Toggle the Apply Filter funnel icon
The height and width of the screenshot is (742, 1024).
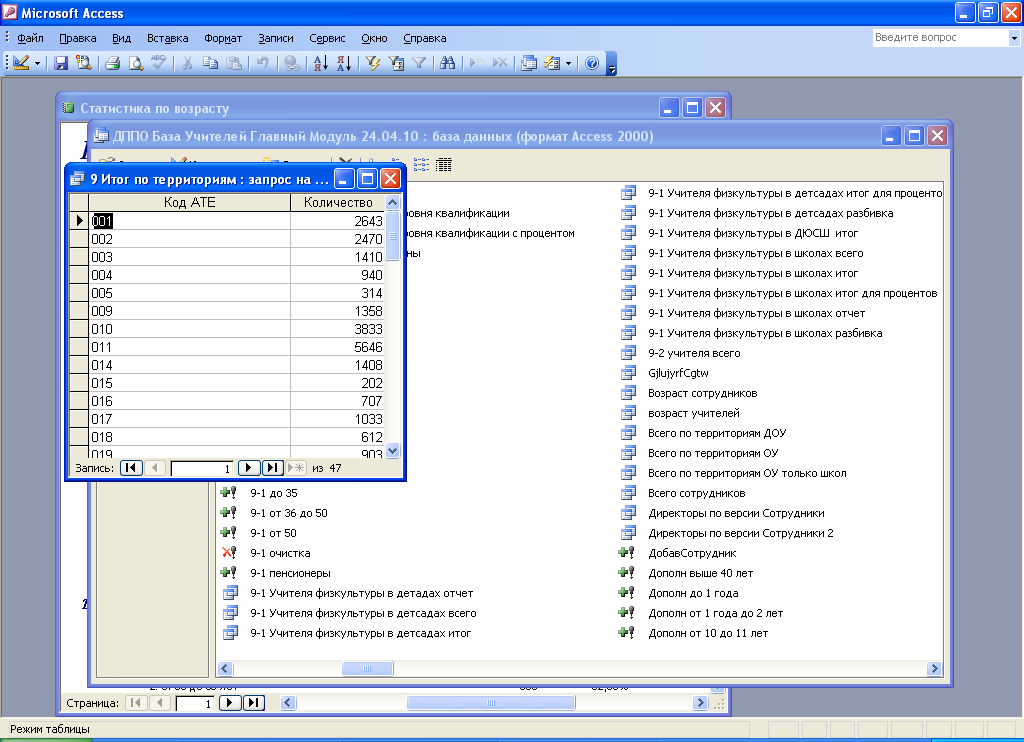point(419,63)
